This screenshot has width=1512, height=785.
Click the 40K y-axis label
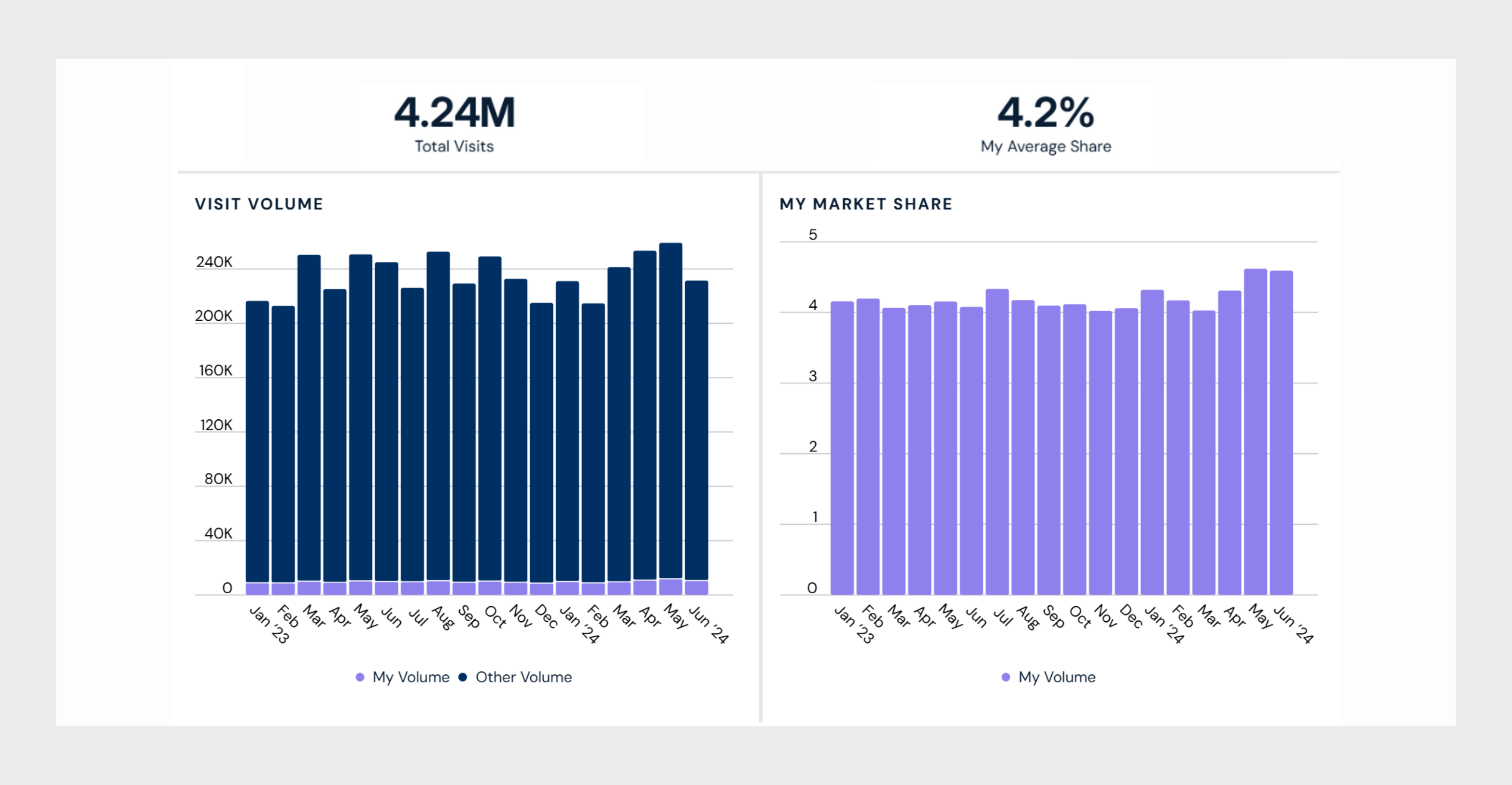(218, 533)
